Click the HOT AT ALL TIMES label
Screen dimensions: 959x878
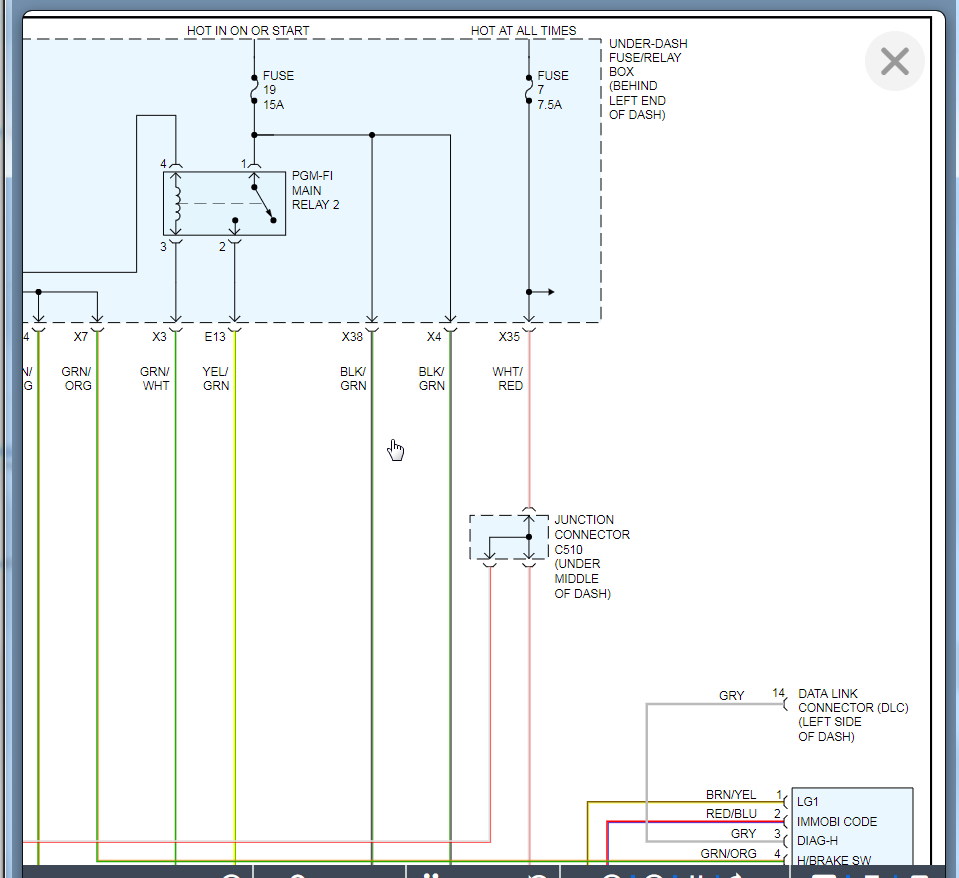[523, 31]
